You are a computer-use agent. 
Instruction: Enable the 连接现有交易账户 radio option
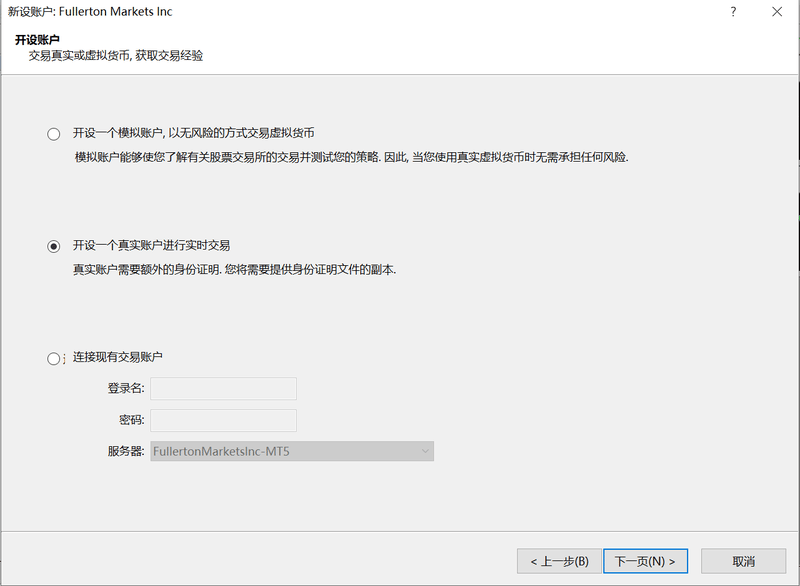53,358
